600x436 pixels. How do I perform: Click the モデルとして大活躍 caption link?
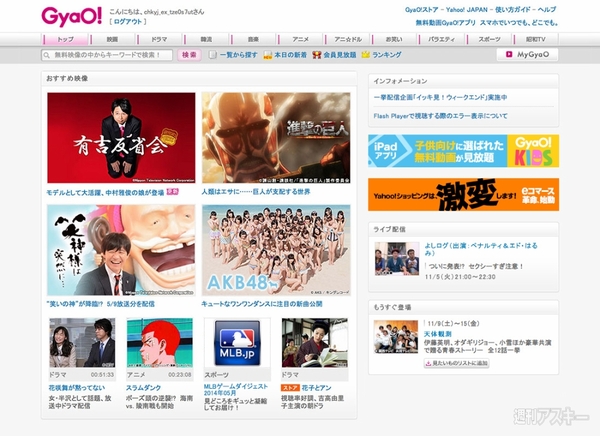[105, 193]
